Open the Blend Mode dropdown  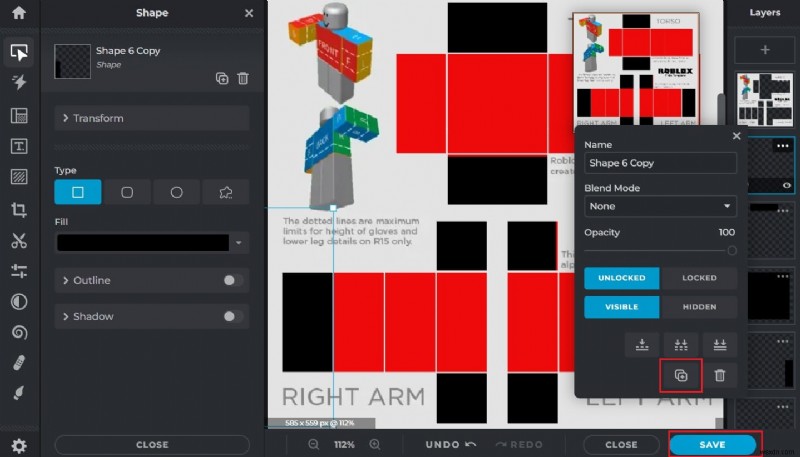click(661, 207)
